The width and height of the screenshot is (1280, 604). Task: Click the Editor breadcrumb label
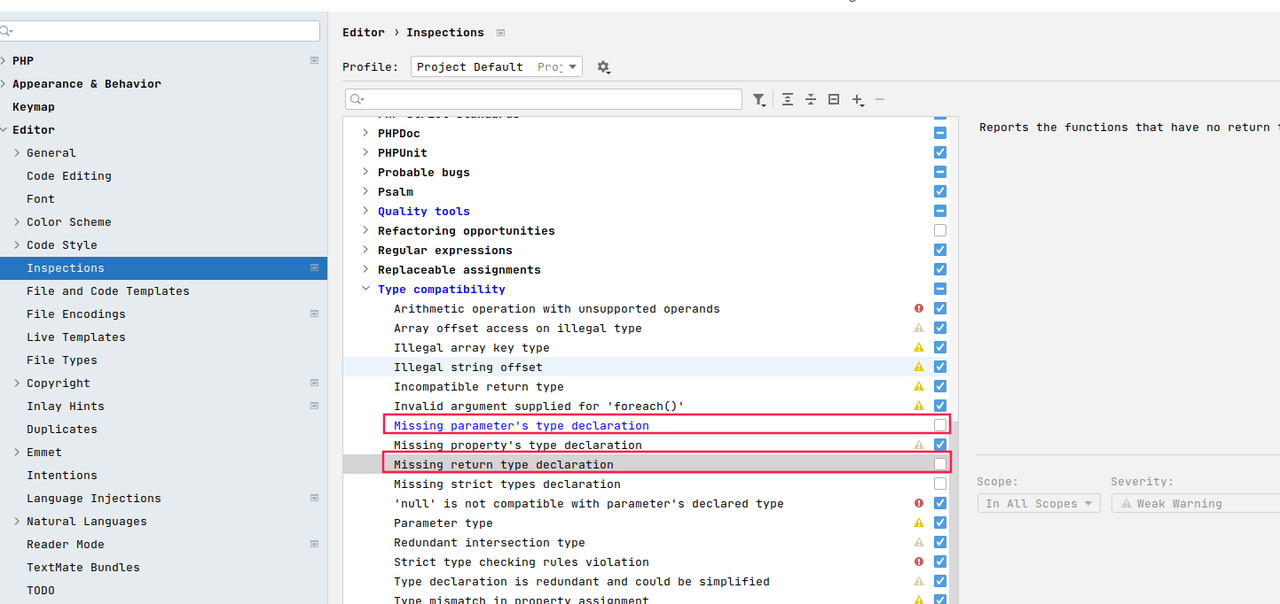tap(363, 33)
